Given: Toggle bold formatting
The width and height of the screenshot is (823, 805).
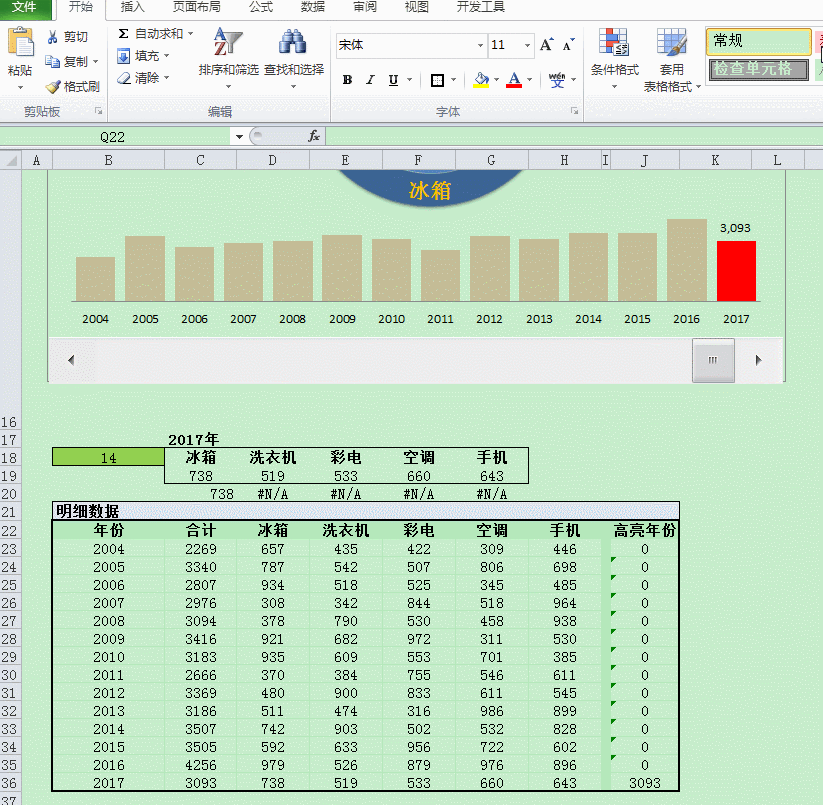Looking at the screenshot, I should [347, 80].
